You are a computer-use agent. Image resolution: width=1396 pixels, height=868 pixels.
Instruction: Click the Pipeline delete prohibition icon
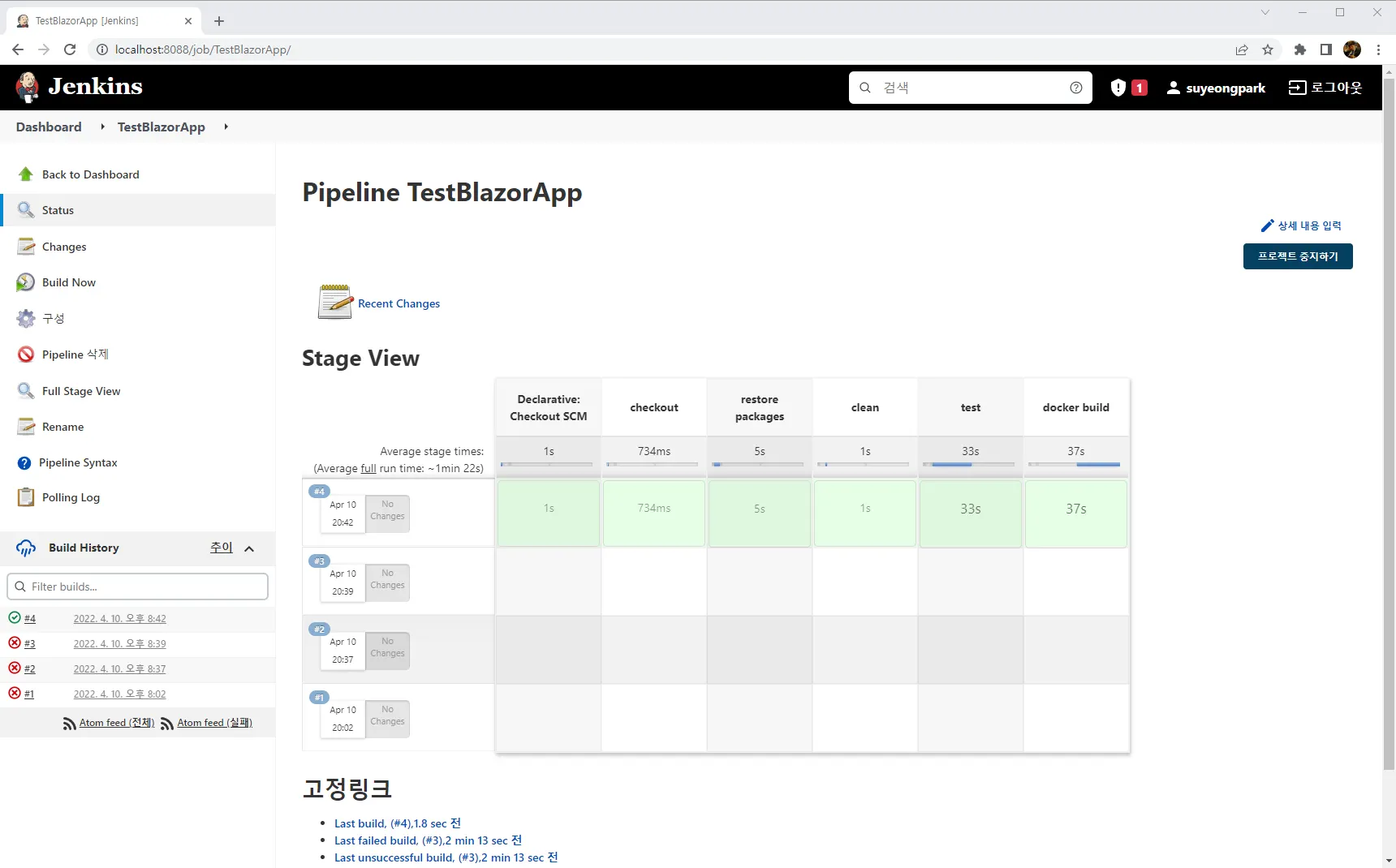(26, 355)
